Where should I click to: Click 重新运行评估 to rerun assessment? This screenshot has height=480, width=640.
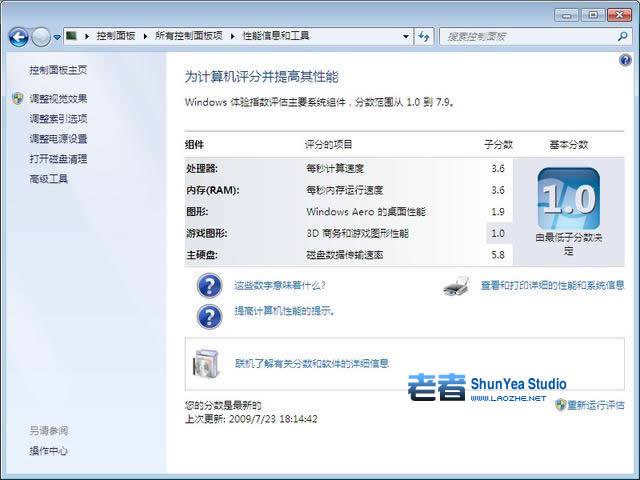pos(596,405)
